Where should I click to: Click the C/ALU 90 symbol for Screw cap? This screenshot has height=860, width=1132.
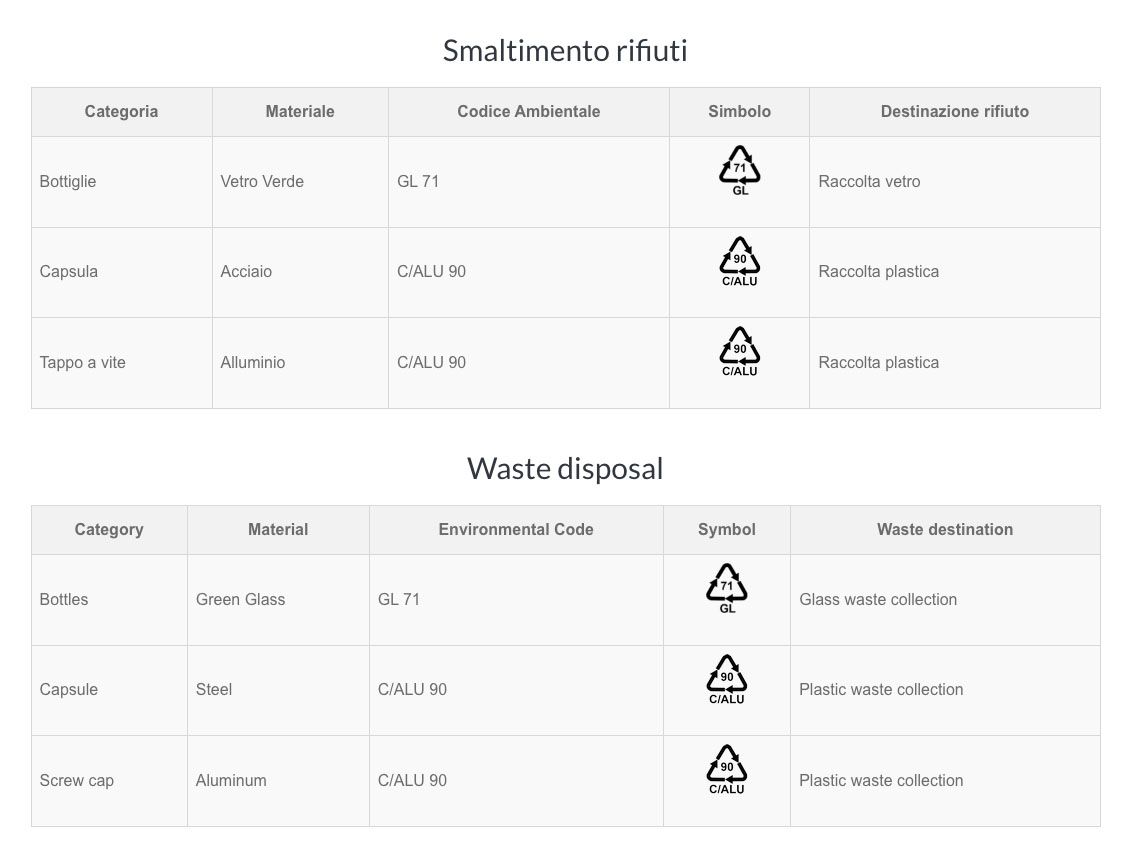tap(726, 770)
